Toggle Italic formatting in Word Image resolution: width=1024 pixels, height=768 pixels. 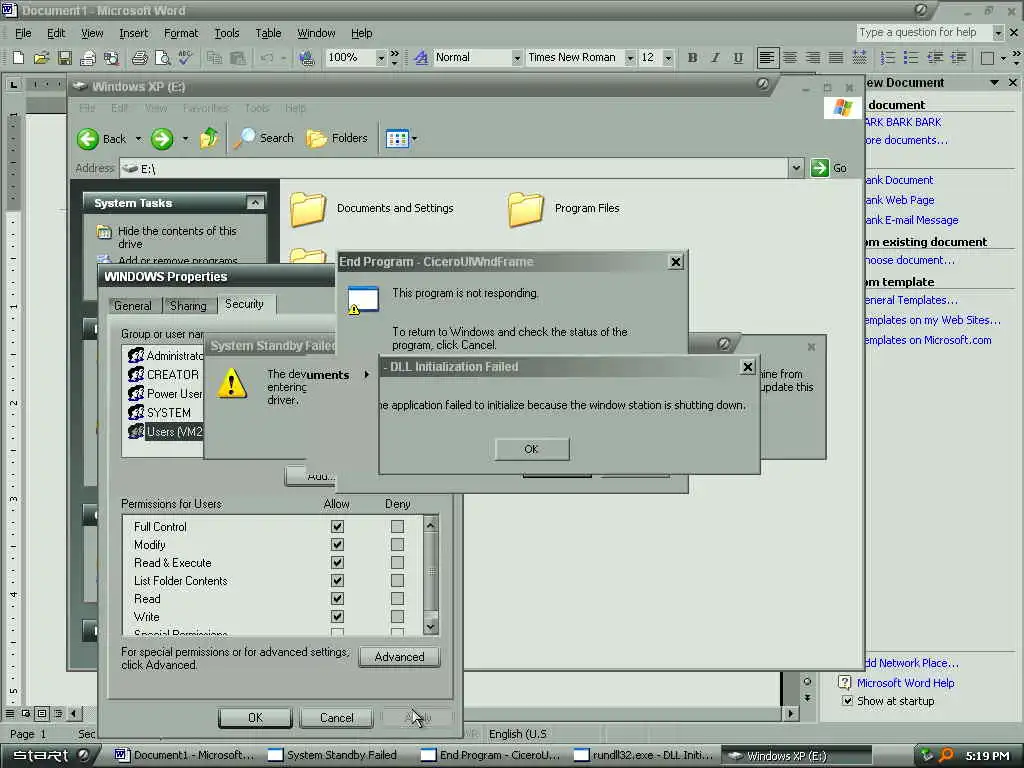[715, 58]
